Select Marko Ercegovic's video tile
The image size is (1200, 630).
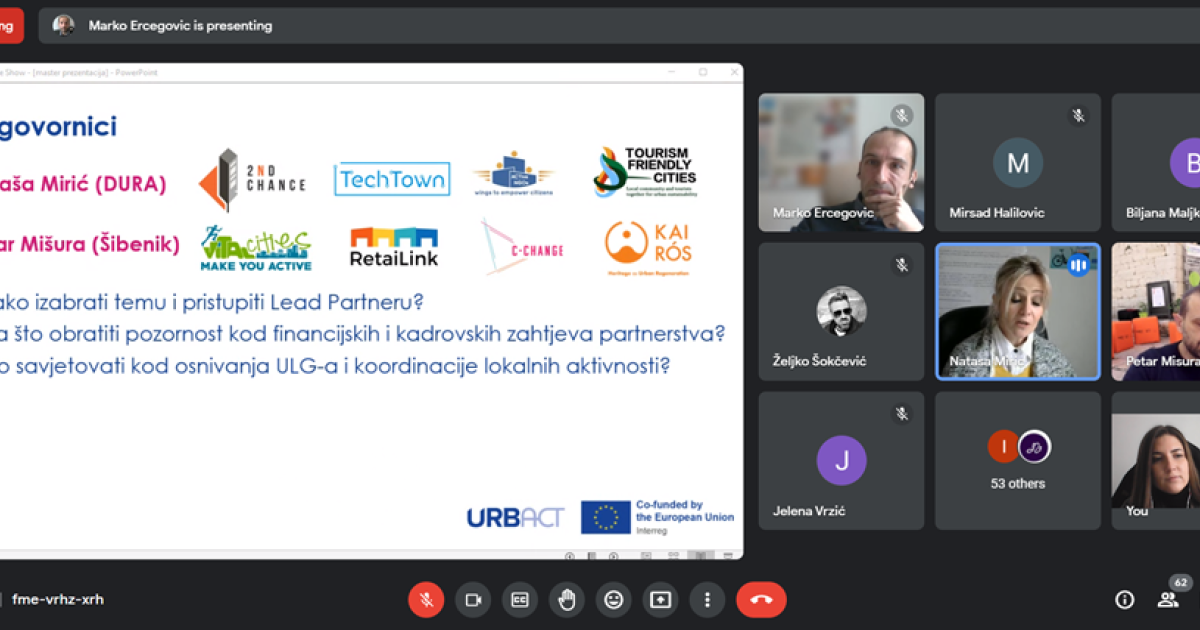coord(841,162)
